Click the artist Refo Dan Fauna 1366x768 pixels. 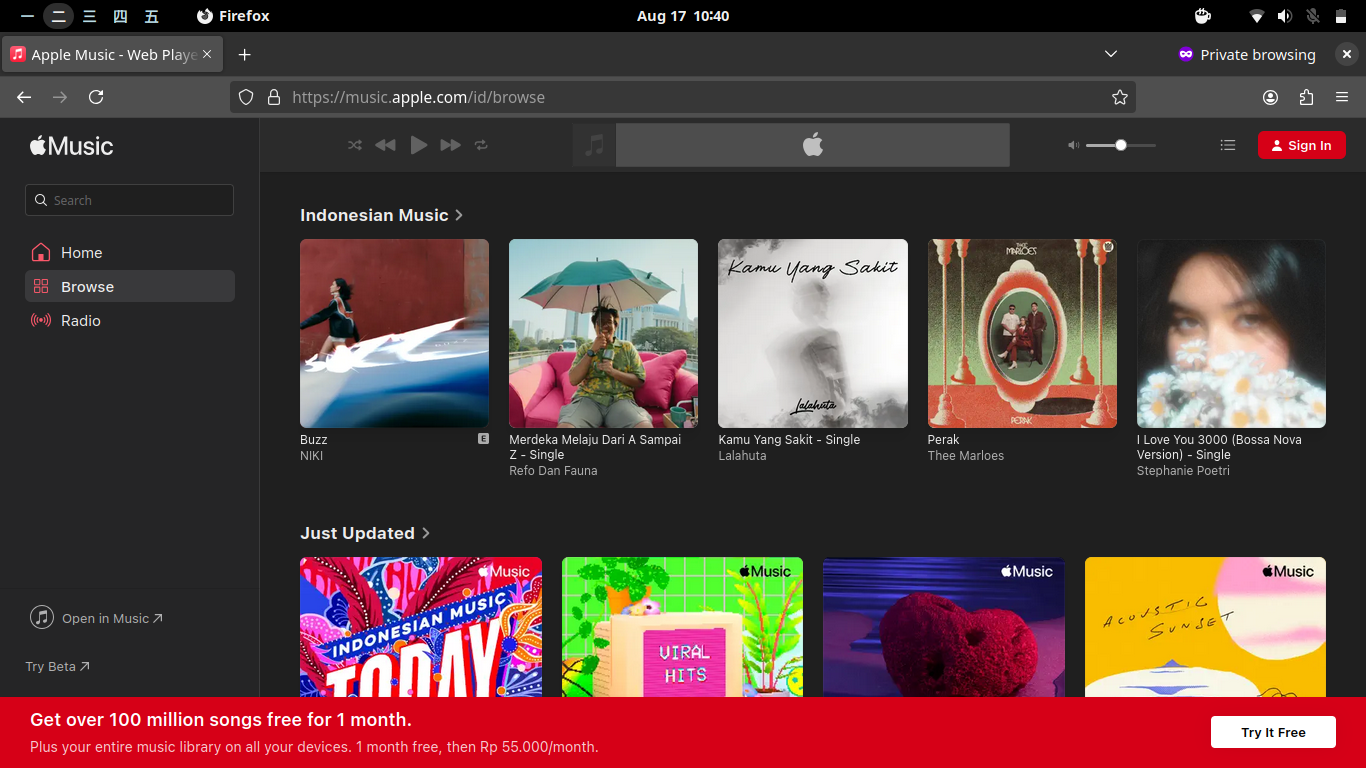[553, 471]
